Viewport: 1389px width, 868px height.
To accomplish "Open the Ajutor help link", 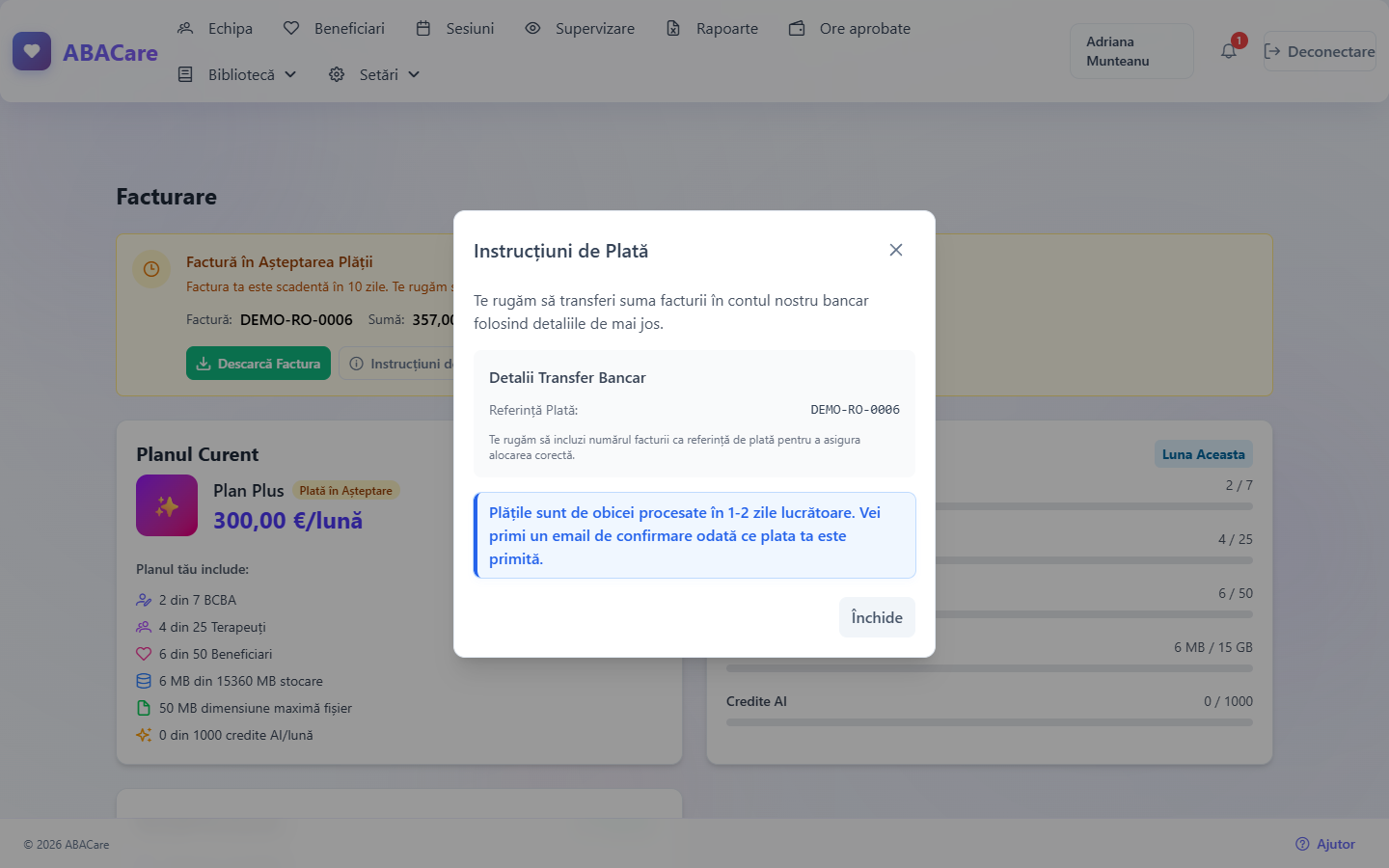I will pos(1325,844).
